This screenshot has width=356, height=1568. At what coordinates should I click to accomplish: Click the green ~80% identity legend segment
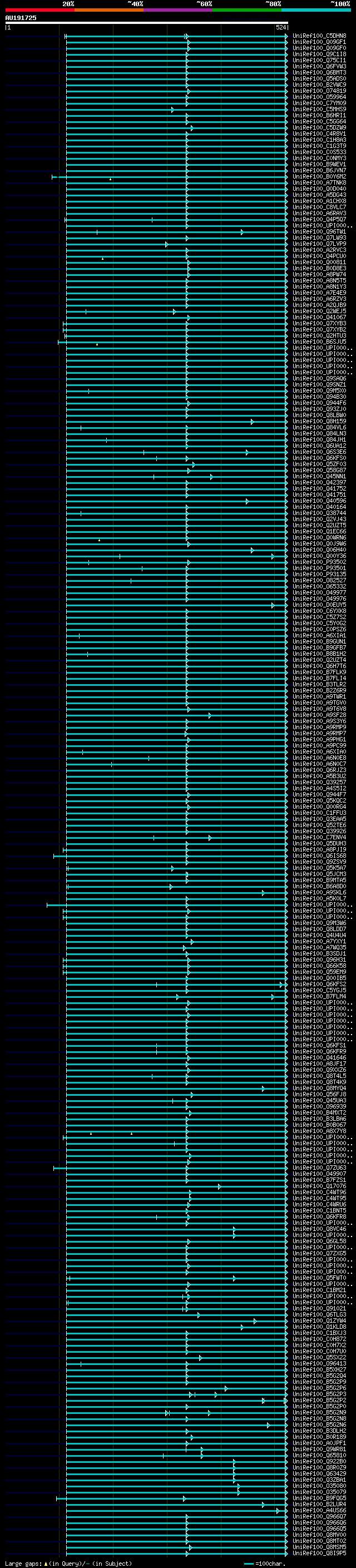point(247,10)
